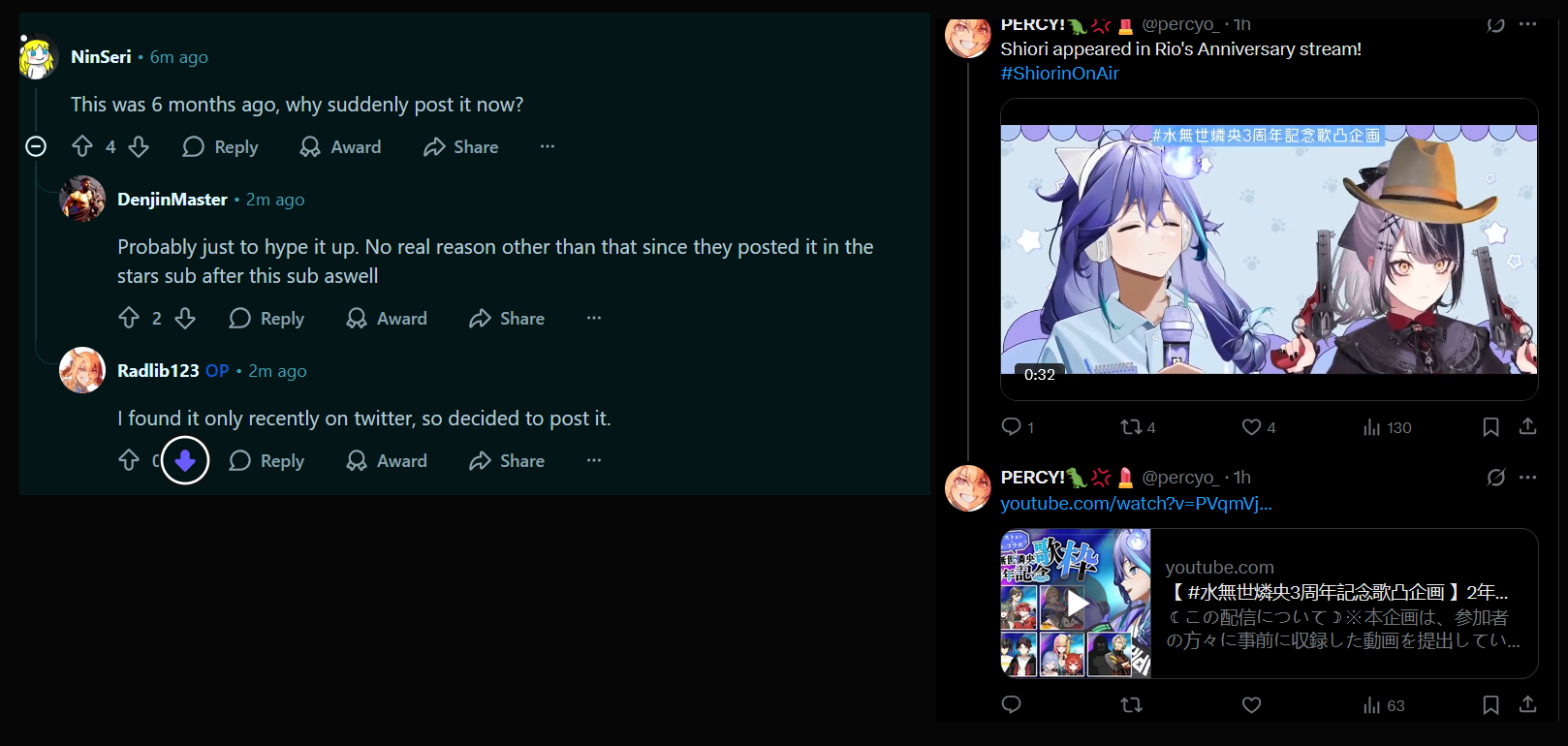Bookmark the Shiori anniversary tweet

(x=1490, y=427)
